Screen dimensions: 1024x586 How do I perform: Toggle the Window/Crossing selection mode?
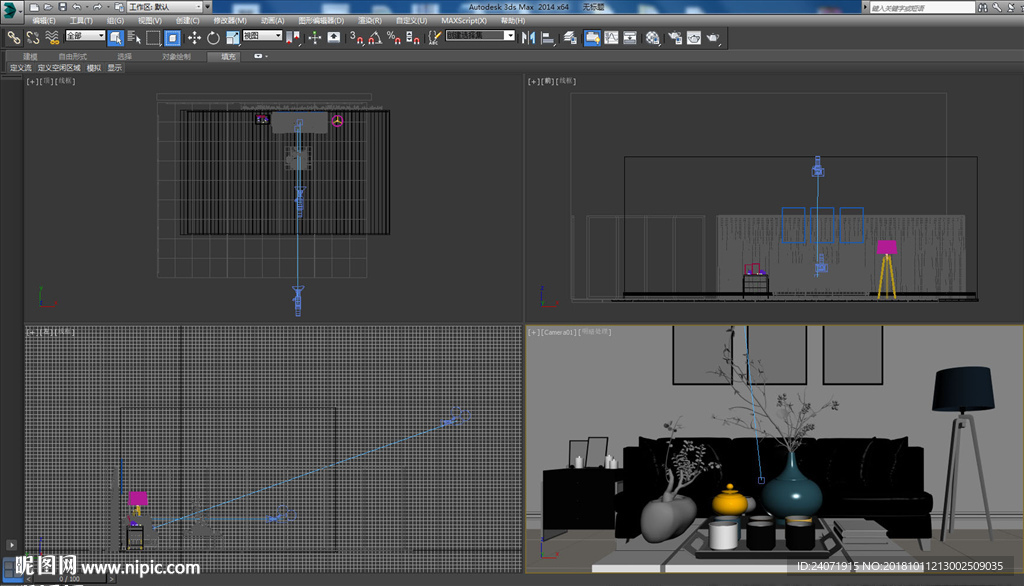[x=172, y=38]
